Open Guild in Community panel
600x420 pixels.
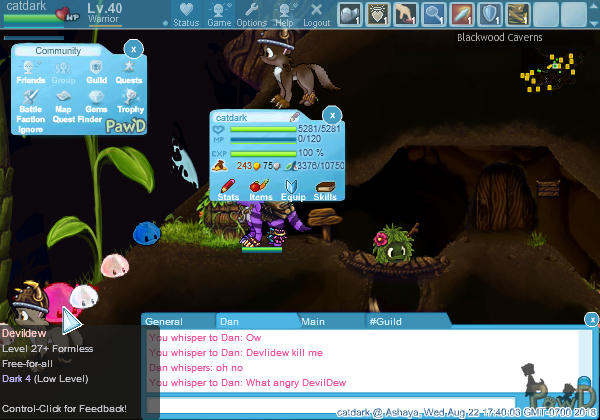point(96,72)
